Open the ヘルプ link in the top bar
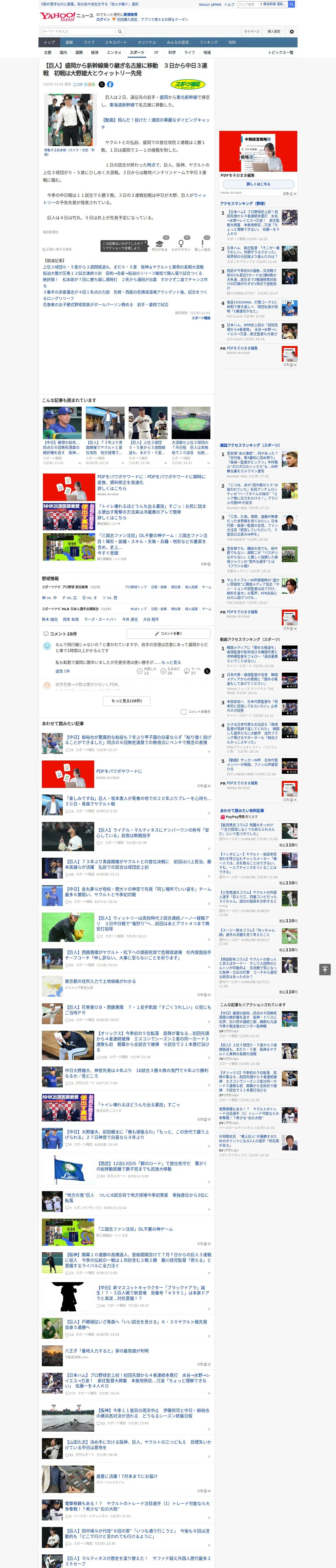 pos(229,4)
